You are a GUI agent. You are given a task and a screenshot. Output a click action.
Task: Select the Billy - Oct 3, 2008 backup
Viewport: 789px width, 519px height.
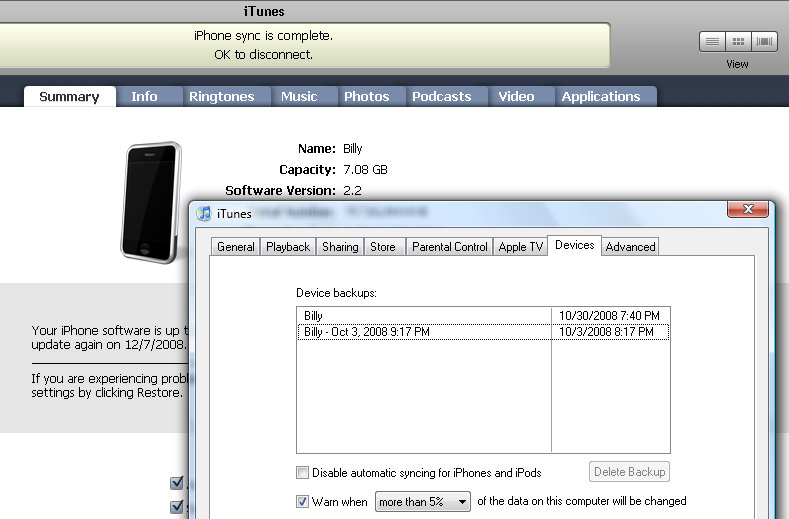click(483, 332)
